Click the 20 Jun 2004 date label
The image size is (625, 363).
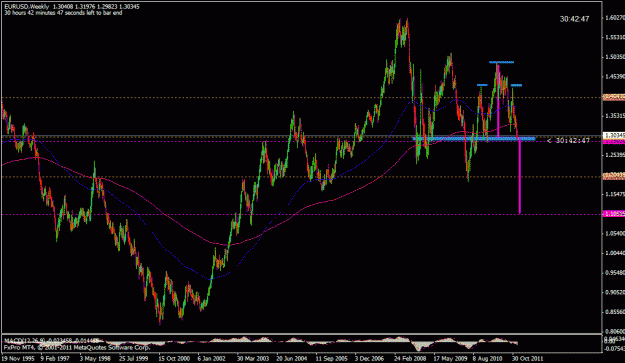coord(291,358)
